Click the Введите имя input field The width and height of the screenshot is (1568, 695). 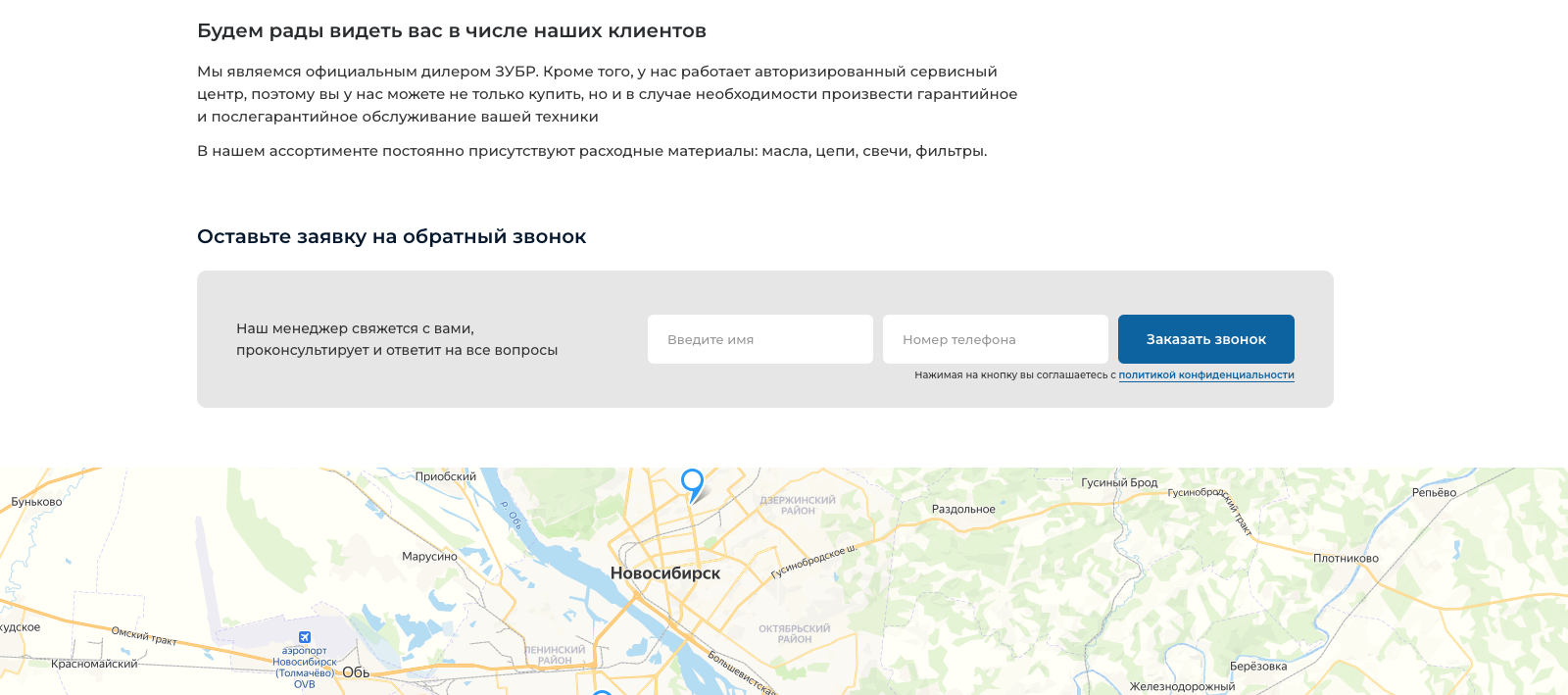(760, 339)
